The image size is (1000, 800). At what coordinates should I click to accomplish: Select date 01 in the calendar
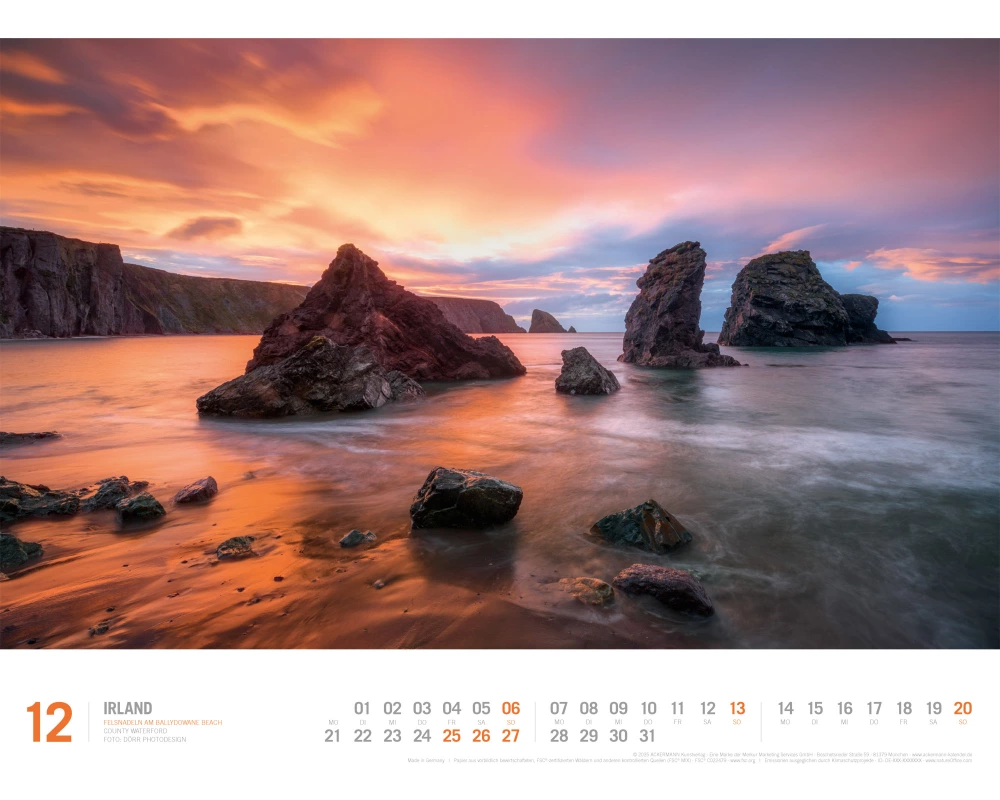click(x=362, y=708)
